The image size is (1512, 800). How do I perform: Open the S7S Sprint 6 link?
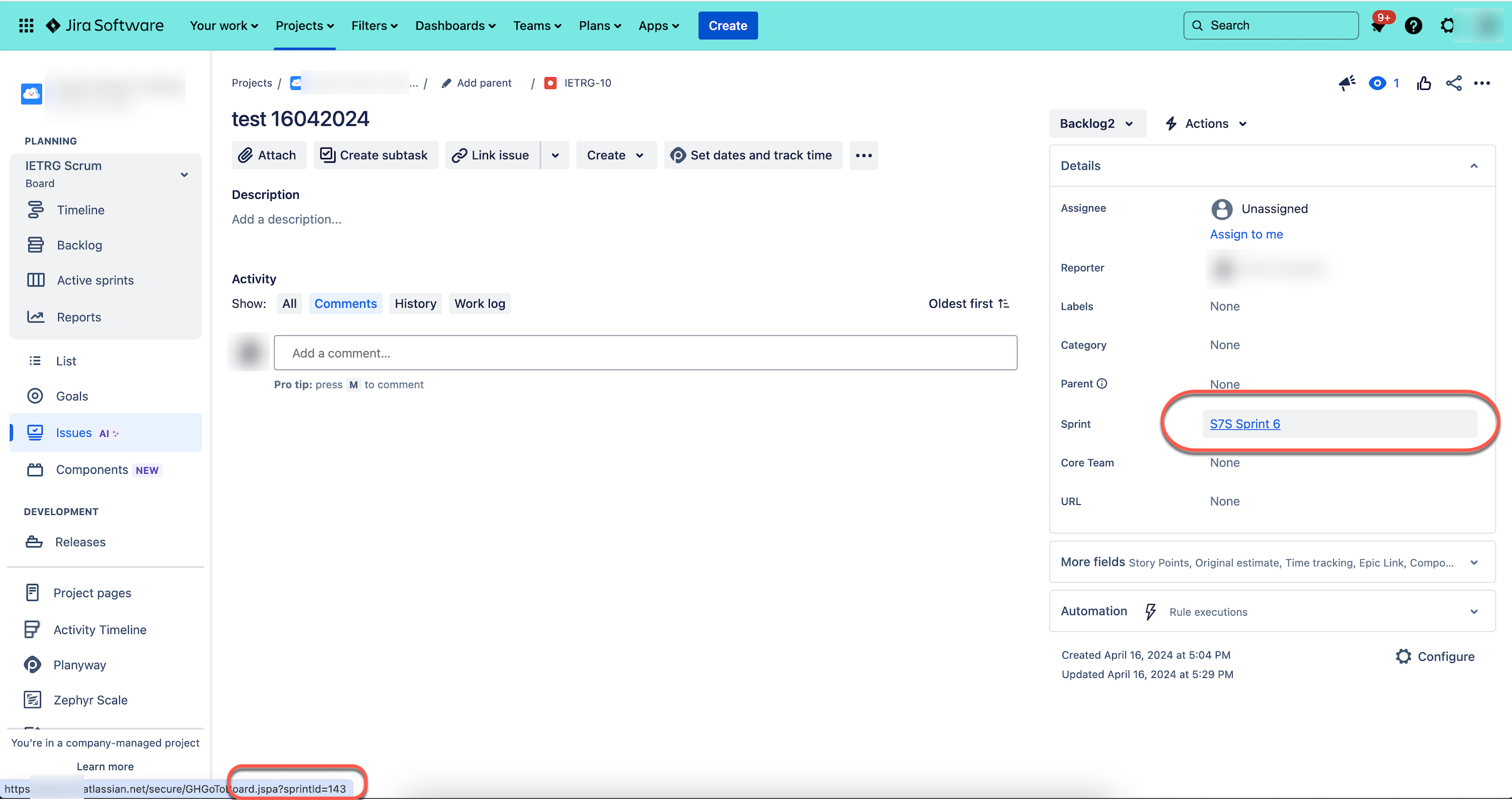coord(1245,424)
